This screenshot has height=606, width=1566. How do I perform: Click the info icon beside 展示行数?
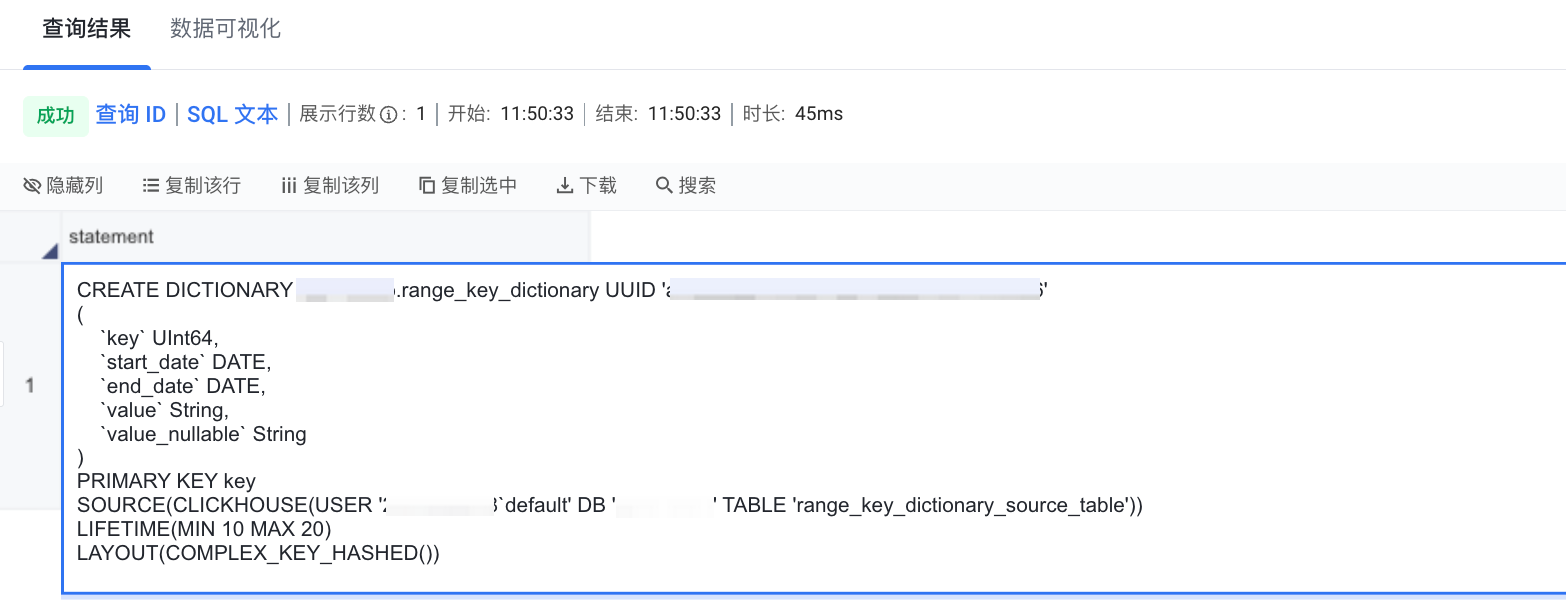[389, 114]
